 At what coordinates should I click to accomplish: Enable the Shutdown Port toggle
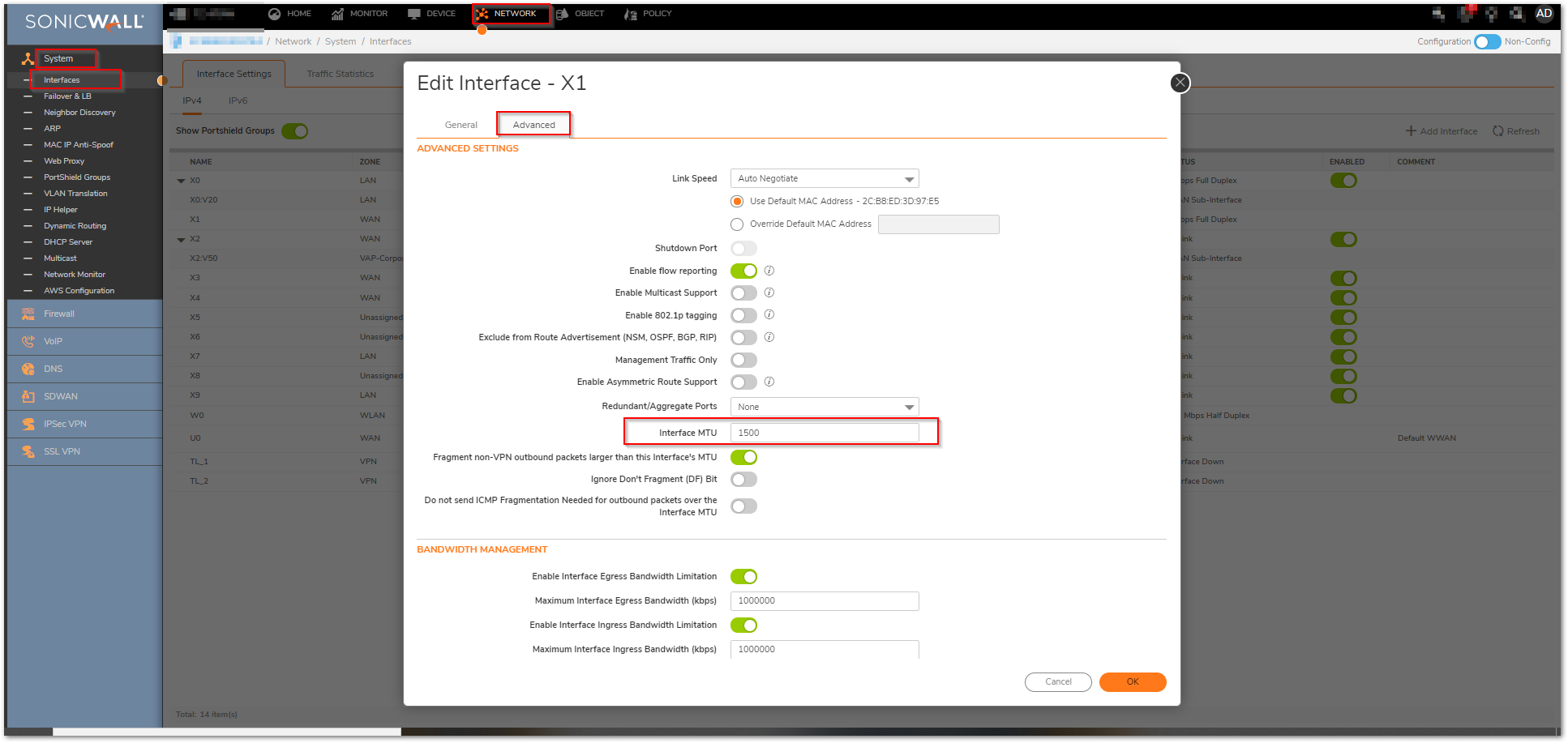(x=743, y=249)
